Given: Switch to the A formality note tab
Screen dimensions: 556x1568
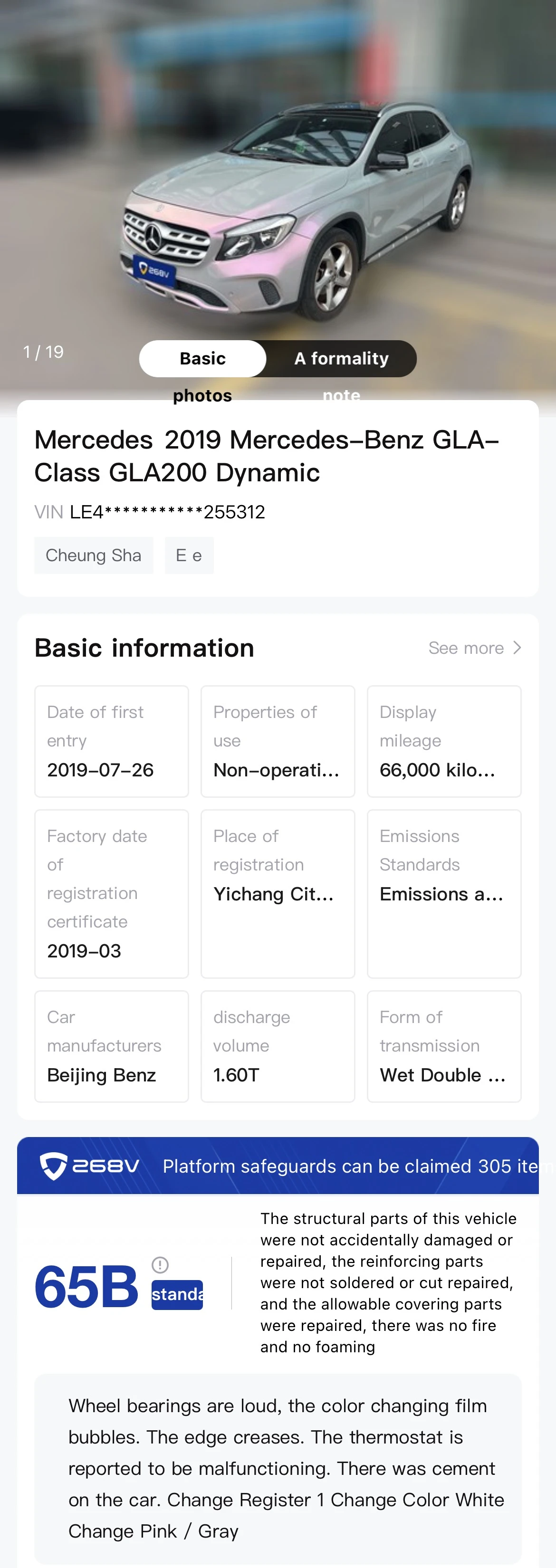Looking at the screenshot, I should point(341,359).
